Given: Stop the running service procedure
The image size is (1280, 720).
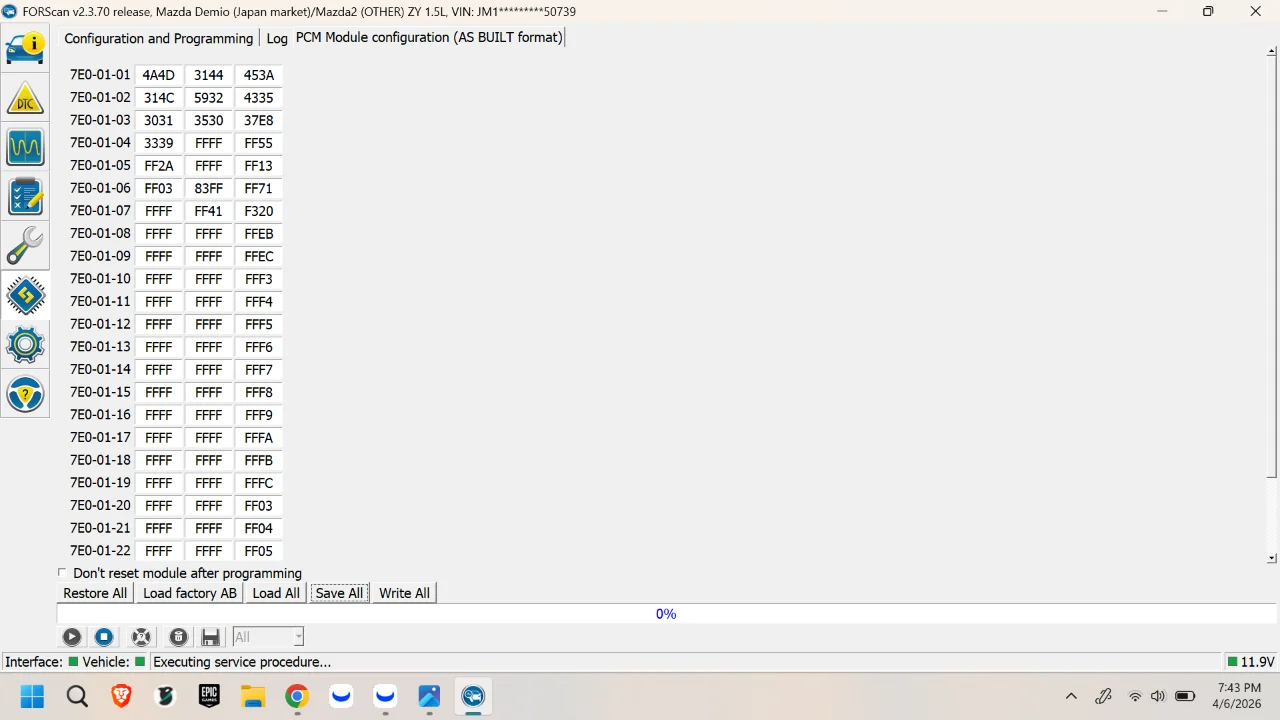Looking at the screenshot, I should click(103, 637).
